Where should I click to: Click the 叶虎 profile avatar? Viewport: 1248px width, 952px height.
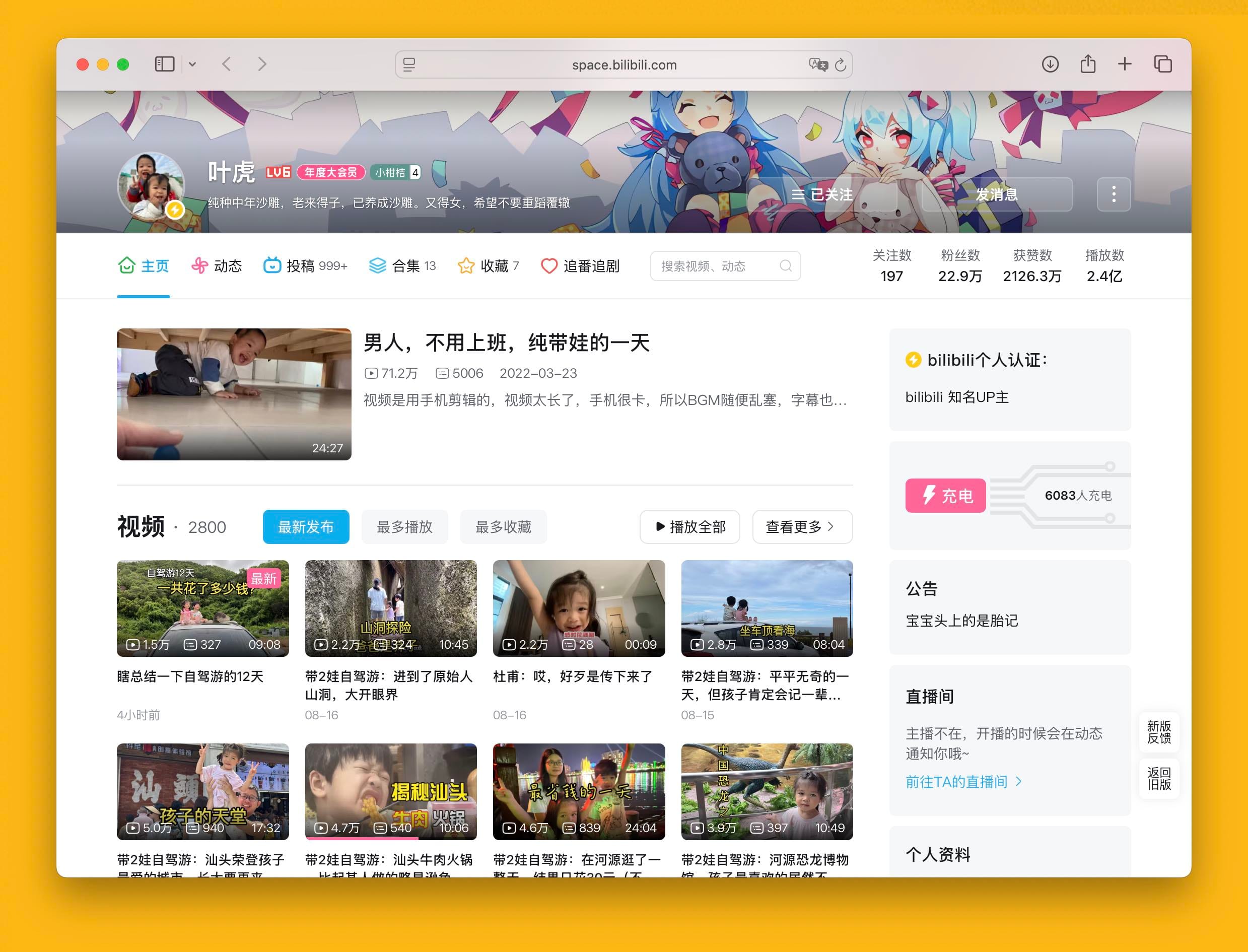151,186
